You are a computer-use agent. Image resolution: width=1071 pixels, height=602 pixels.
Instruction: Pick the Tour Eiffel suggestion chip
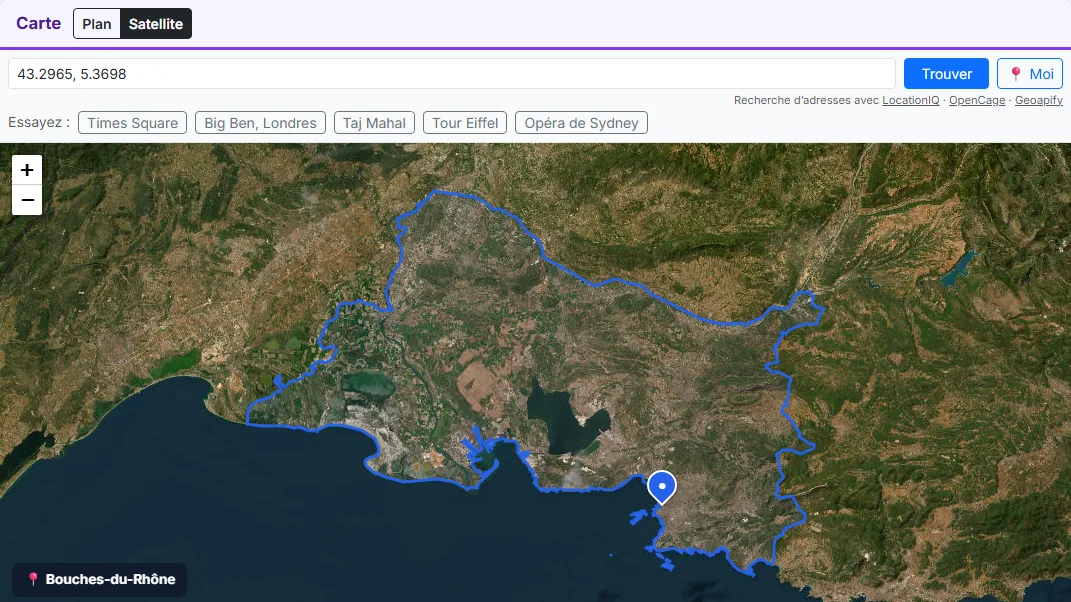tap(465, 123)
